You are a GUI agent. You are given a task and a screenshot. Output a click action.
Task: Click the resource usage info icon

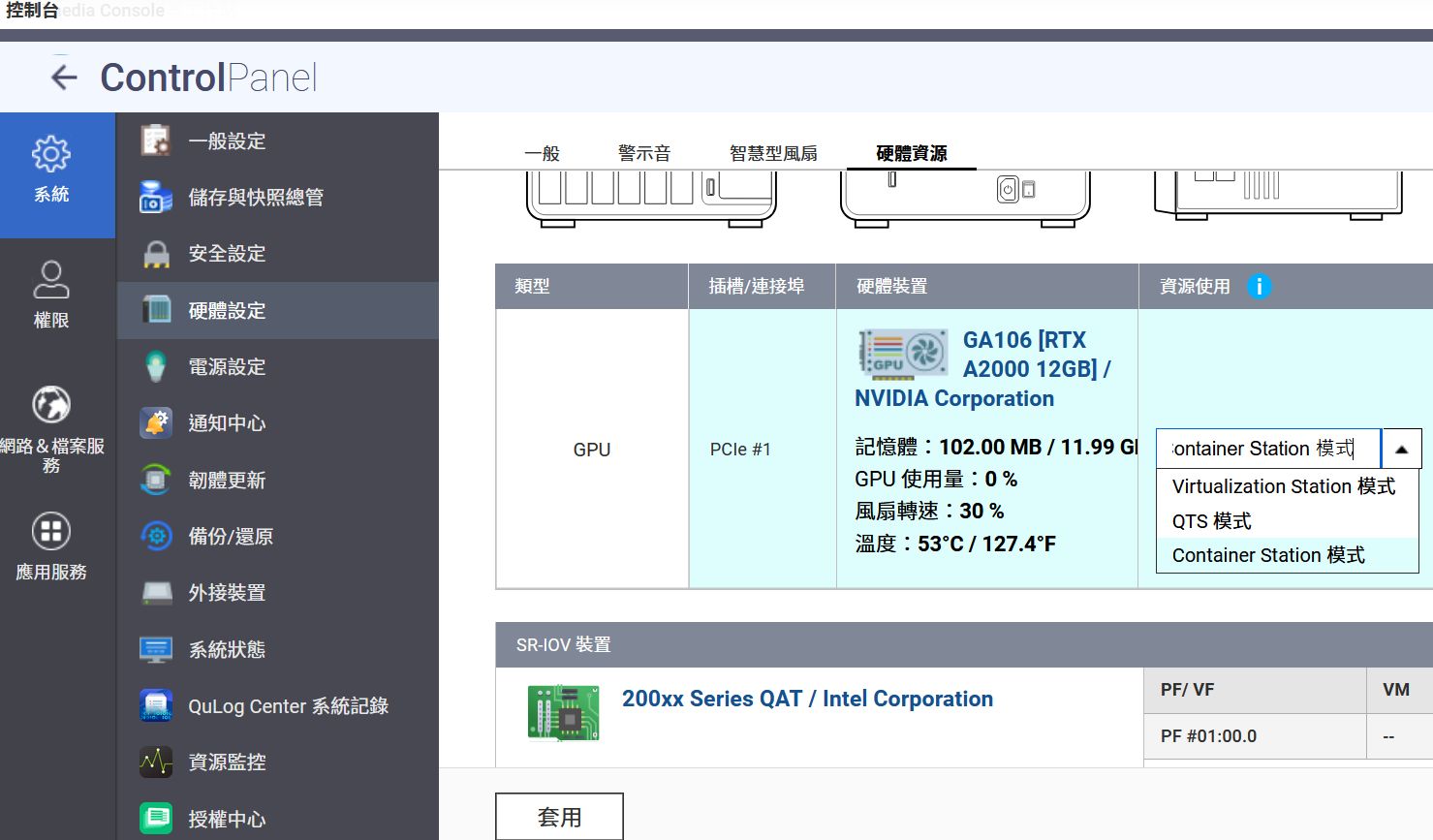click(x=1259, y=287)
